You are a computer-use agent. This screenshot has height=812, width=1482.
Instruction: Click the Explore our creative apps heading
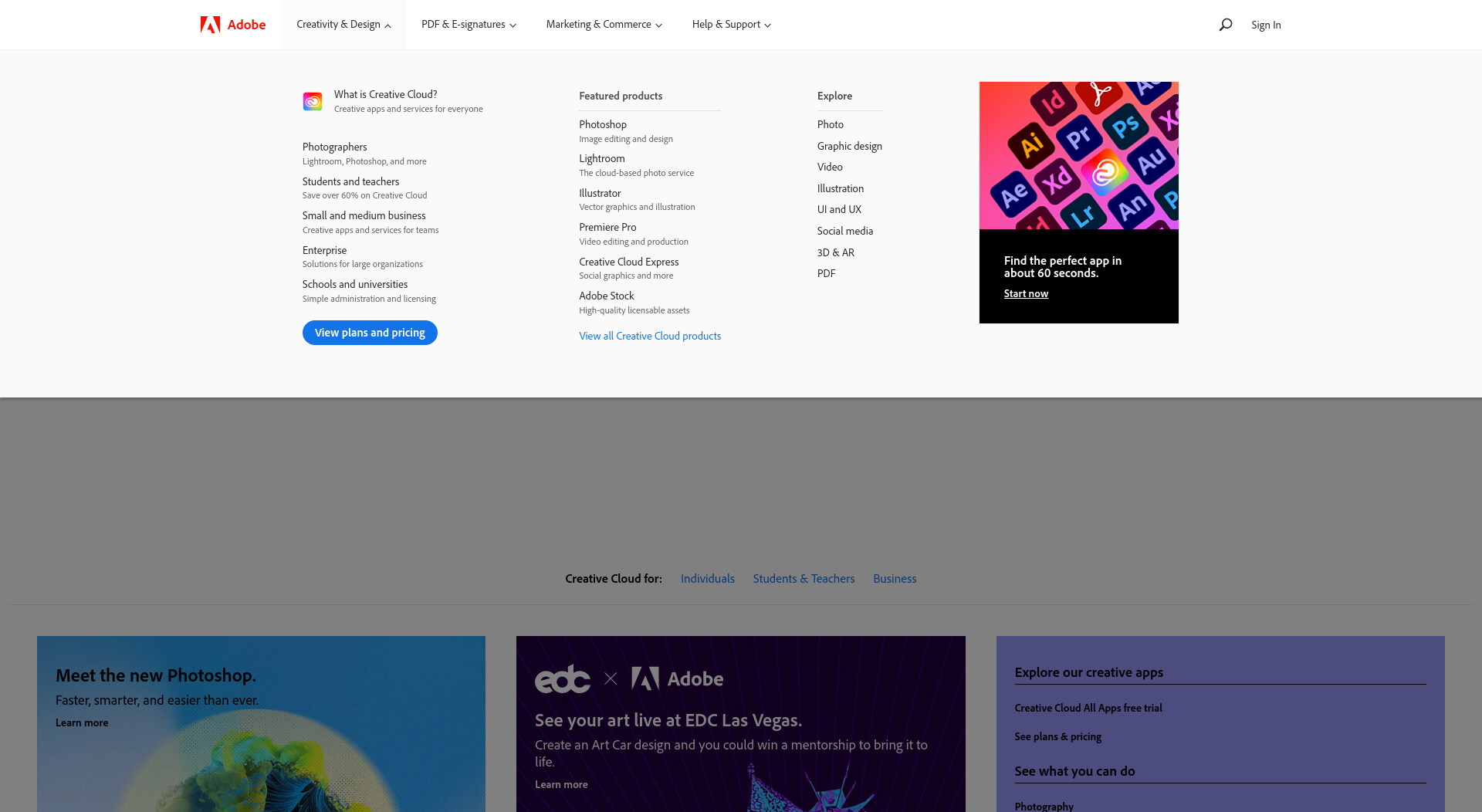1089,672
